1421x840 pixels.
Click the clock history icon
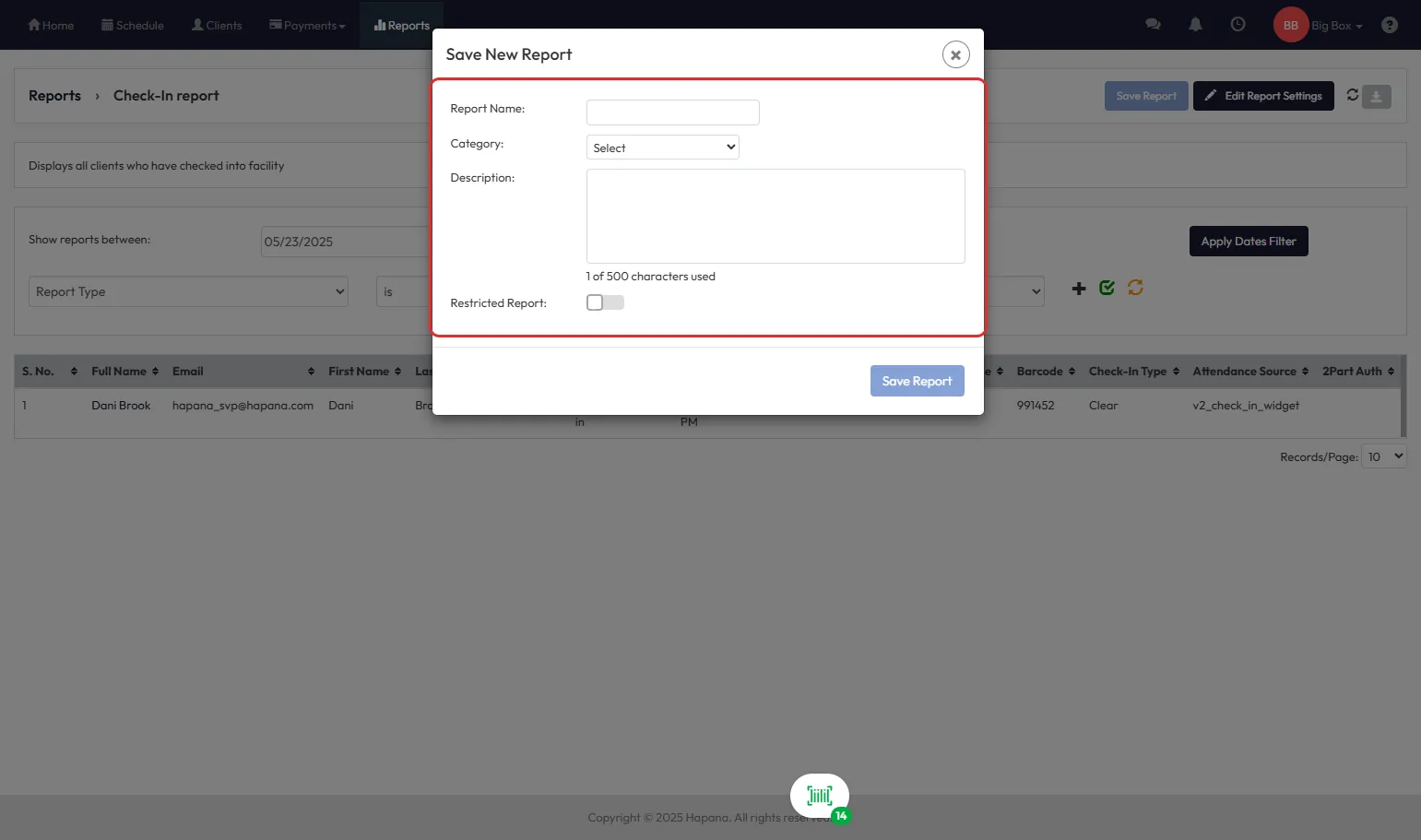coord(1237,25)
